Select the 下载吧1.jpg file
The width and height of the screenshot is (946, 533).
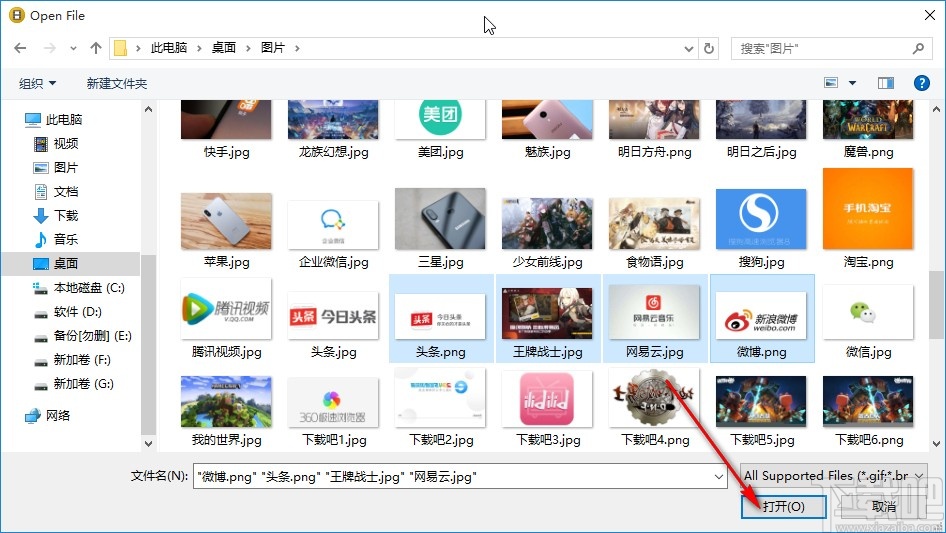(x=334, y=412)
